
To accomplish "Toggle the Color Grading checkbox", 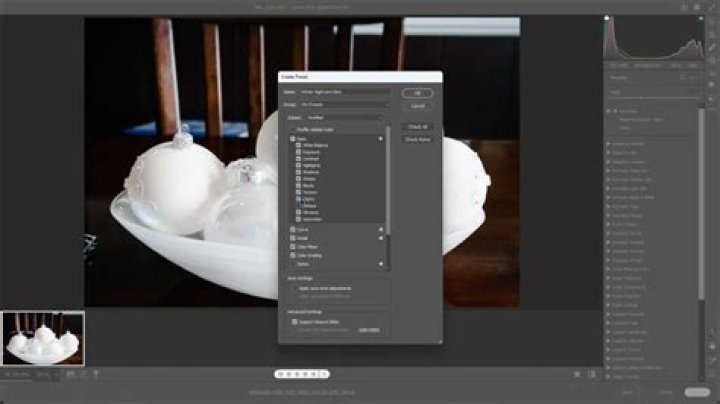I will coord(292,255).
